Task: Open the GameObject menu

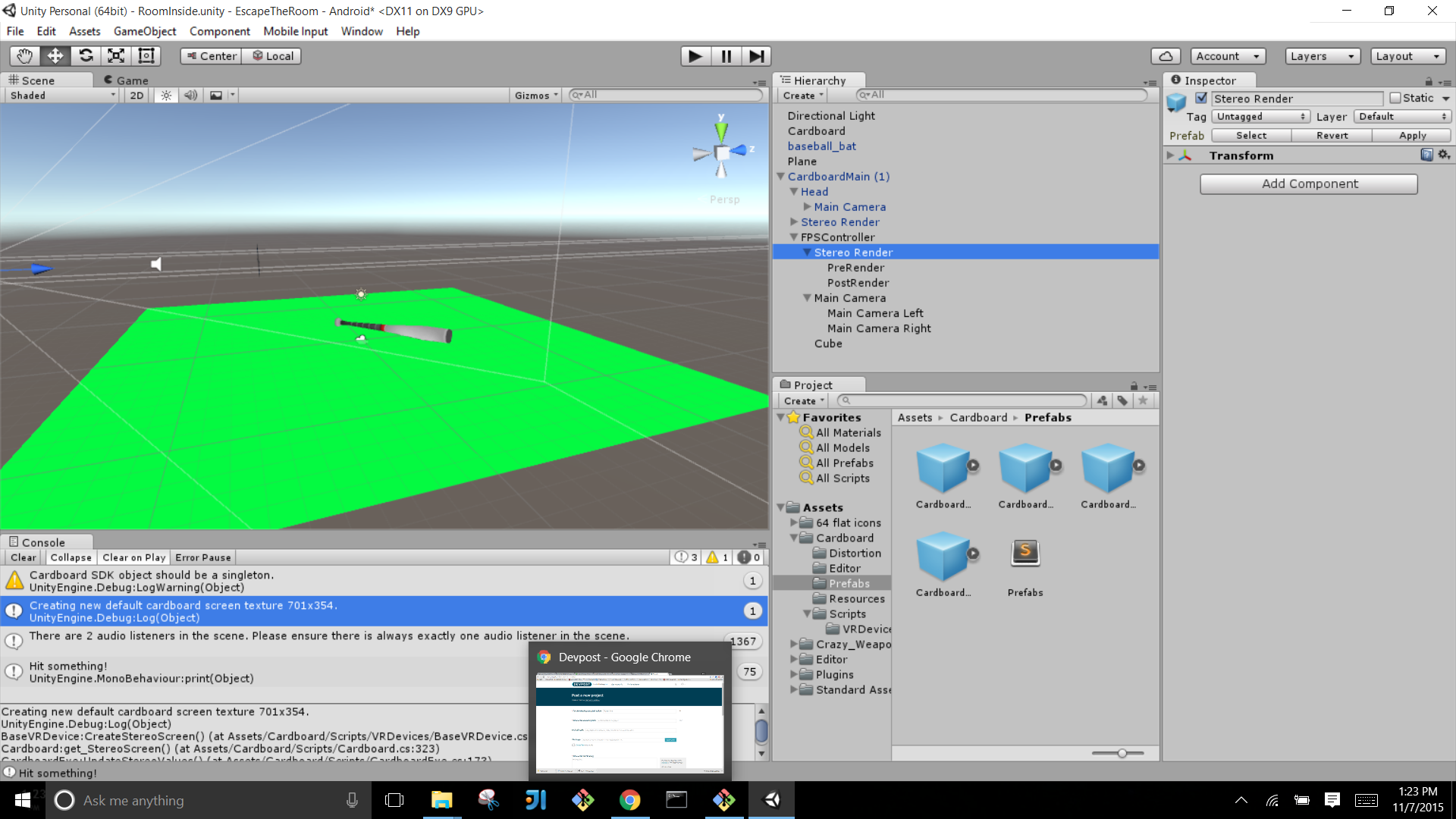Action: (x=144, y=31)
